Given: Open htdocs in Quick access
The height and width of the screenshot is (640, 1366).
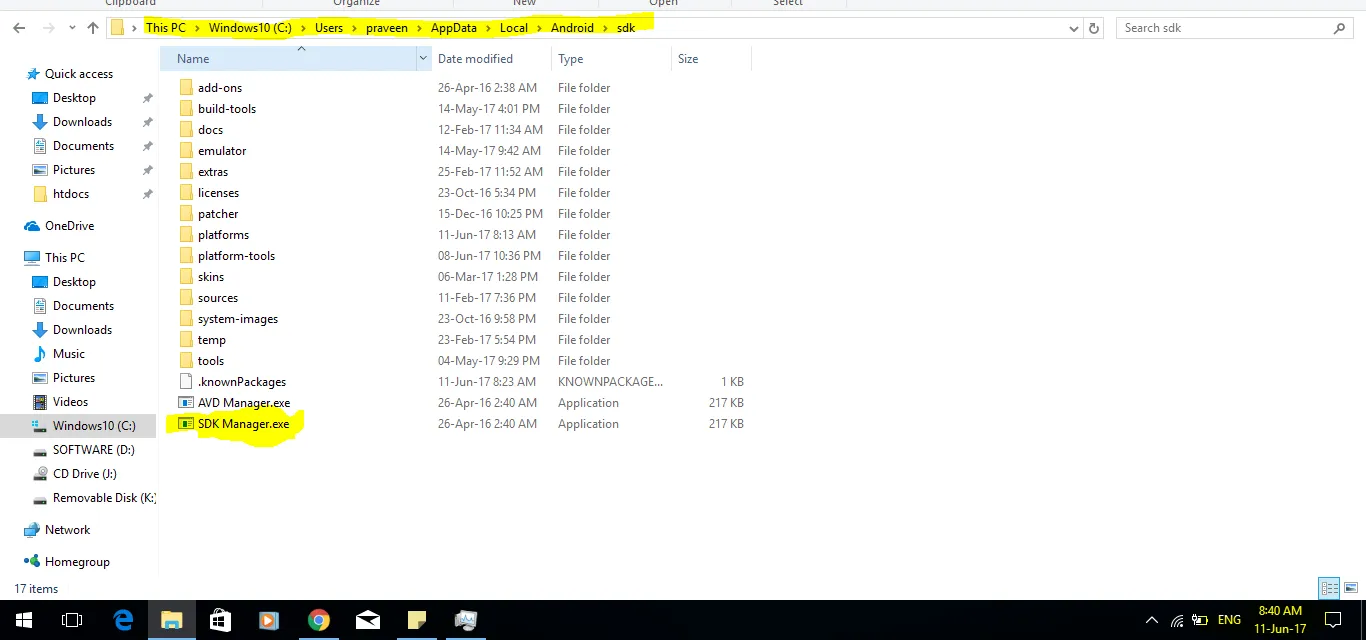Looking at the screenshot, I should click(70, 194).
